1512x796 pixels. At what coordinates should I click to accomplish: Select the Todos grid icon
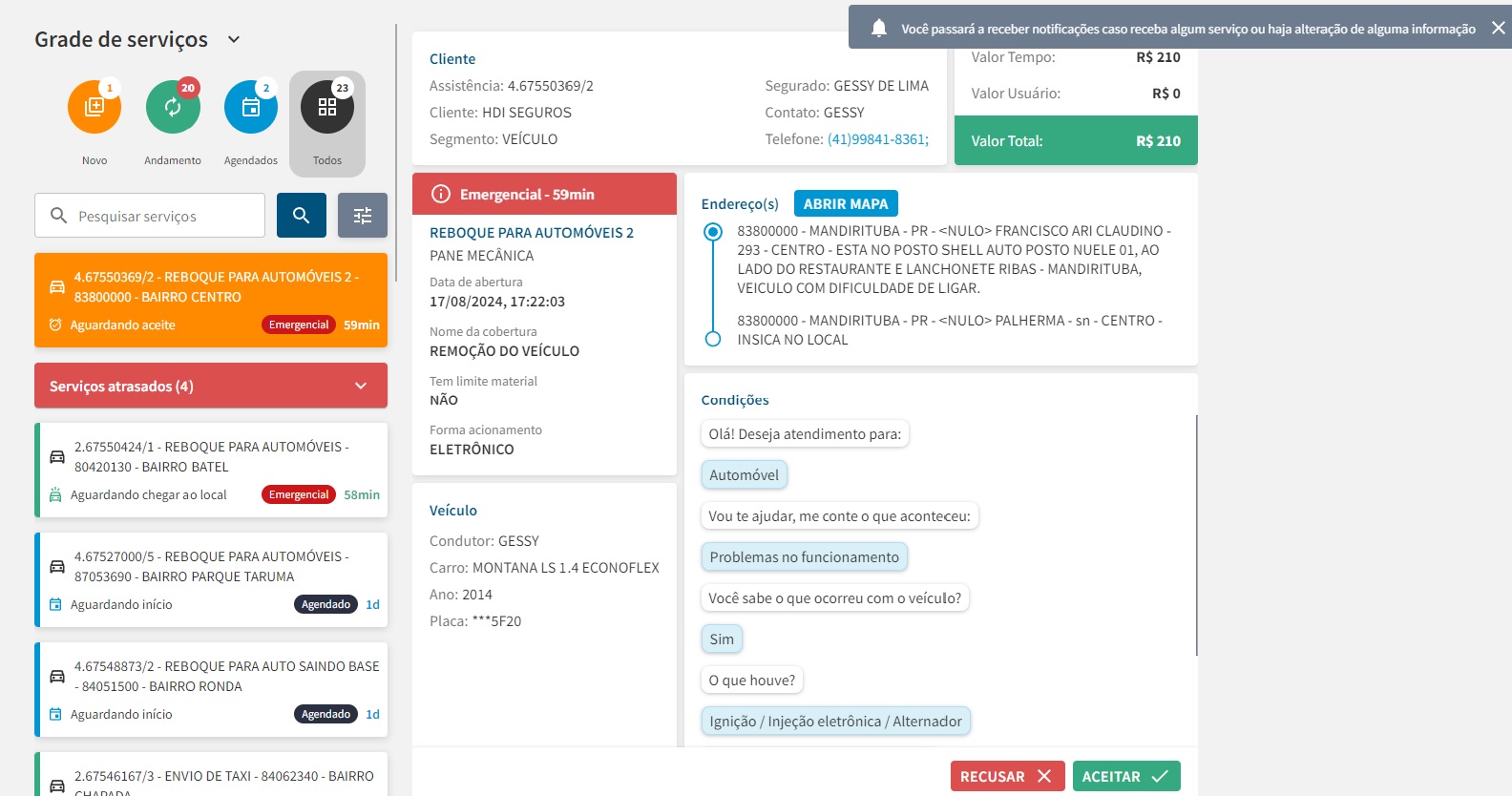pos(327,107)
